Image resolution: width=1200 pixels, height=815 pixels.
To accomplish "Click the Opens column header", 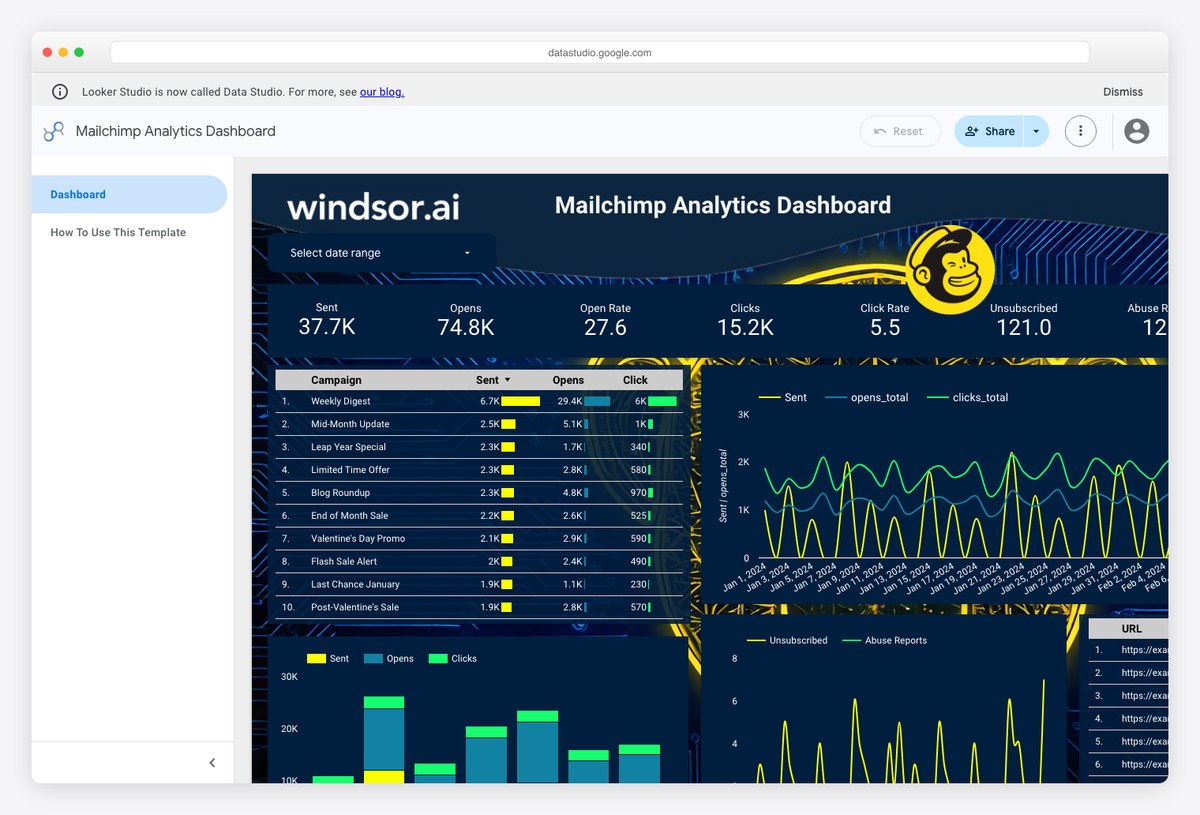I will [568, 380].
